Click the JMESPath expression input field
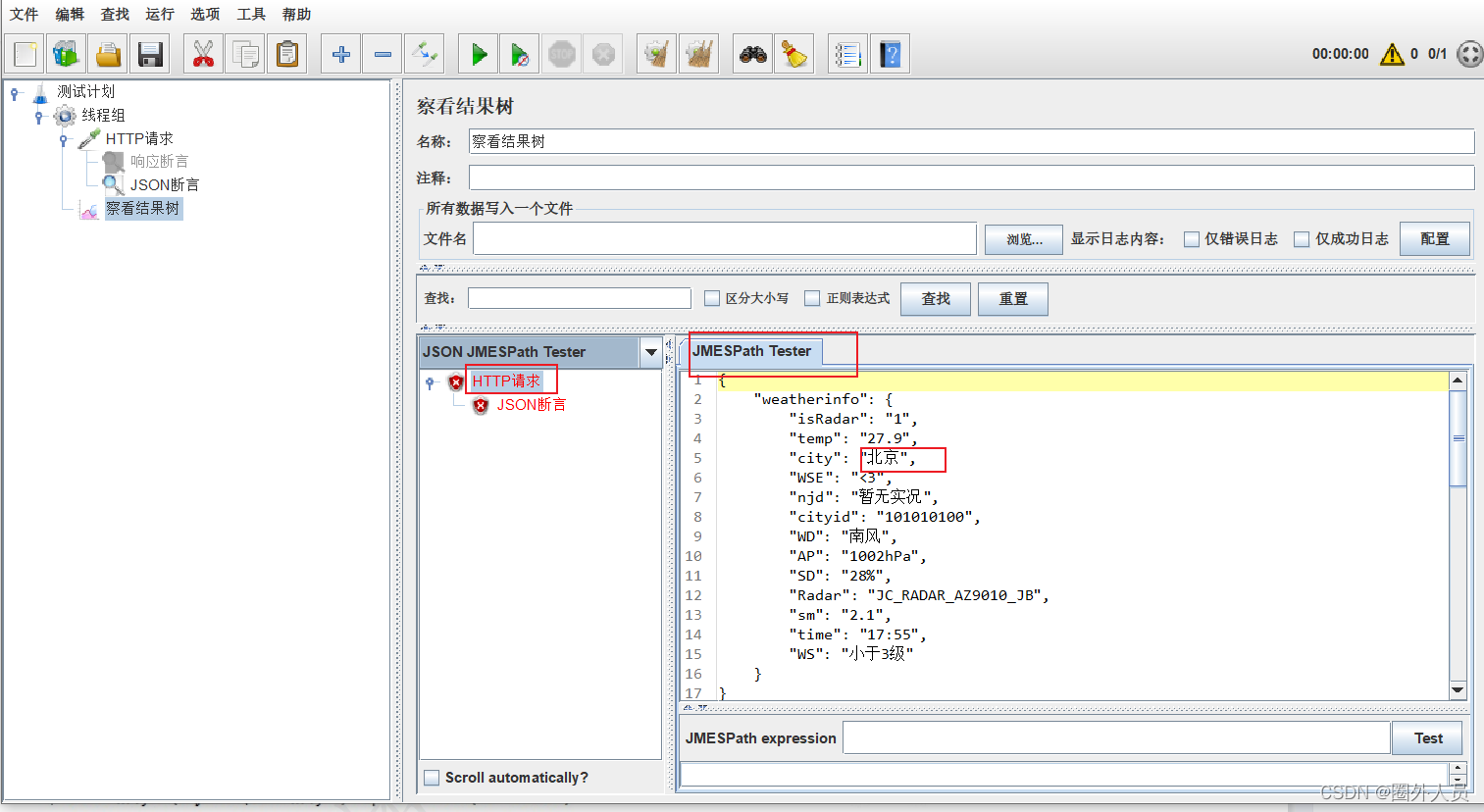 click(1116, 738)
